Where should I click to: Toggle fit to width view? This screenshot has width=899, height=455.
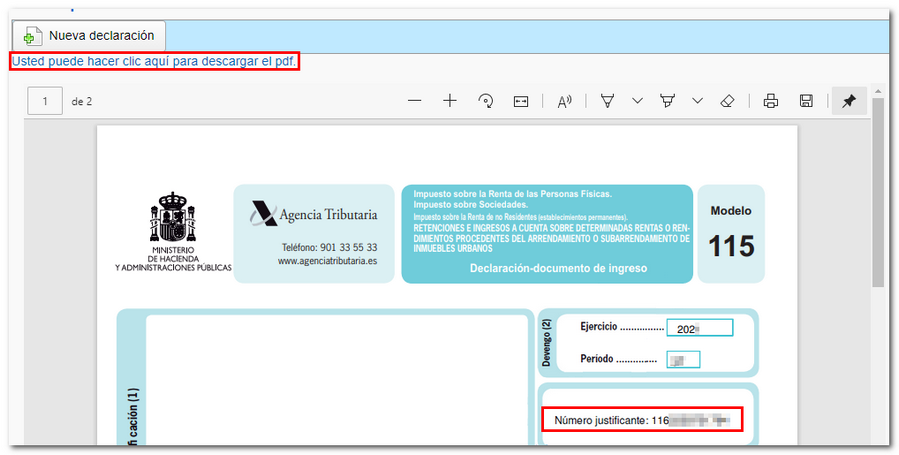click(520, 101)
